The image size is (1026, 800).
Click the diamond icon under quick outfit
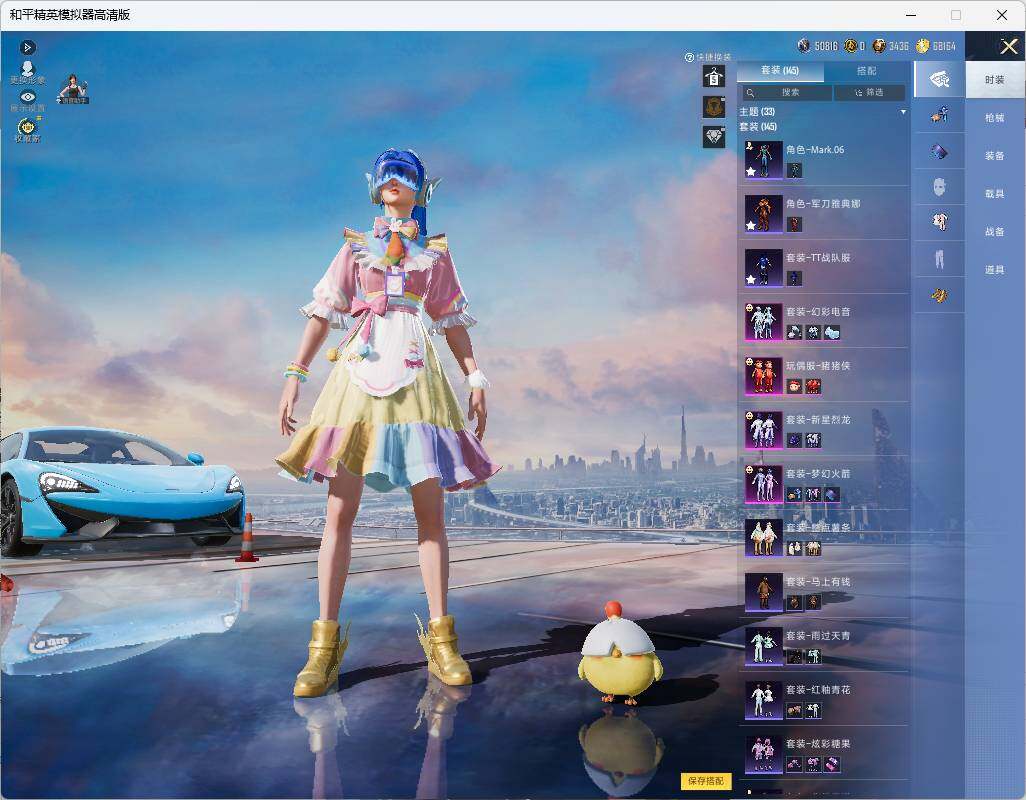click(x=714, y=137)
